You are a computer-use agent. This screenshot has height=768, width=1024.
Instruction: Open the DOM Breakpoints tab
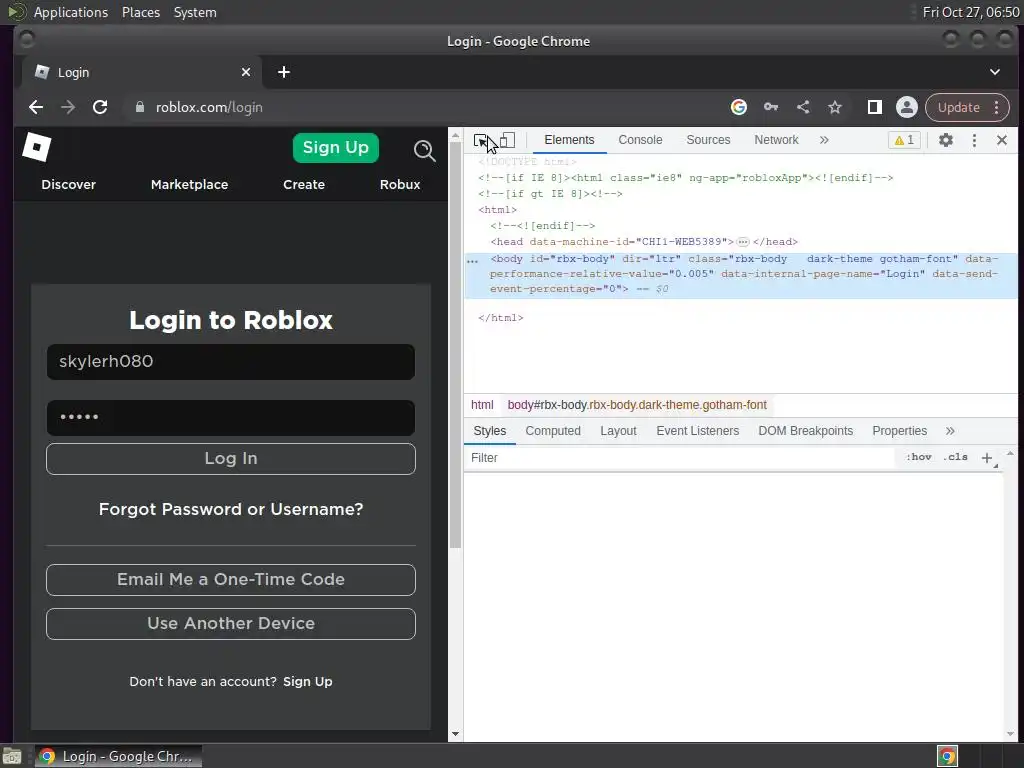(805, 431)
